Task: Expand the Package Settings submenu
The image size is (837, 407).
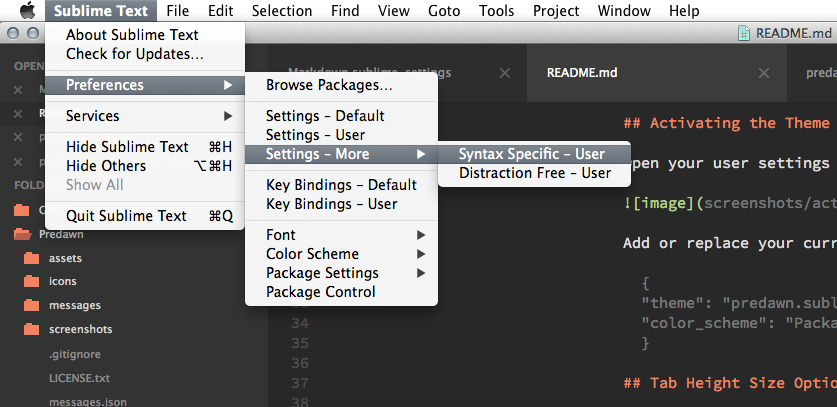Action: tap(341, 273)
